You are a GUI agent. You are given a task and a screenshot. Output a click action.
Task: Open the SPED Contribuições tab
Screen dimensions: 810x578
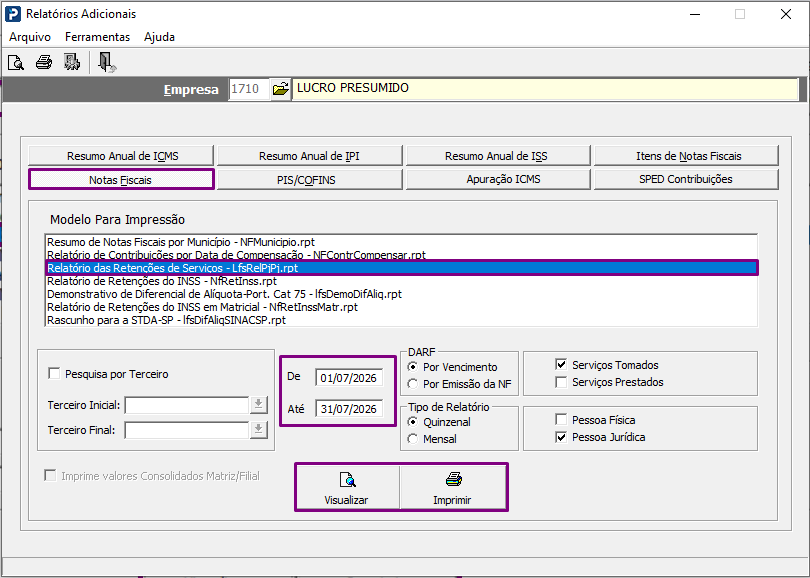point(686,179)
